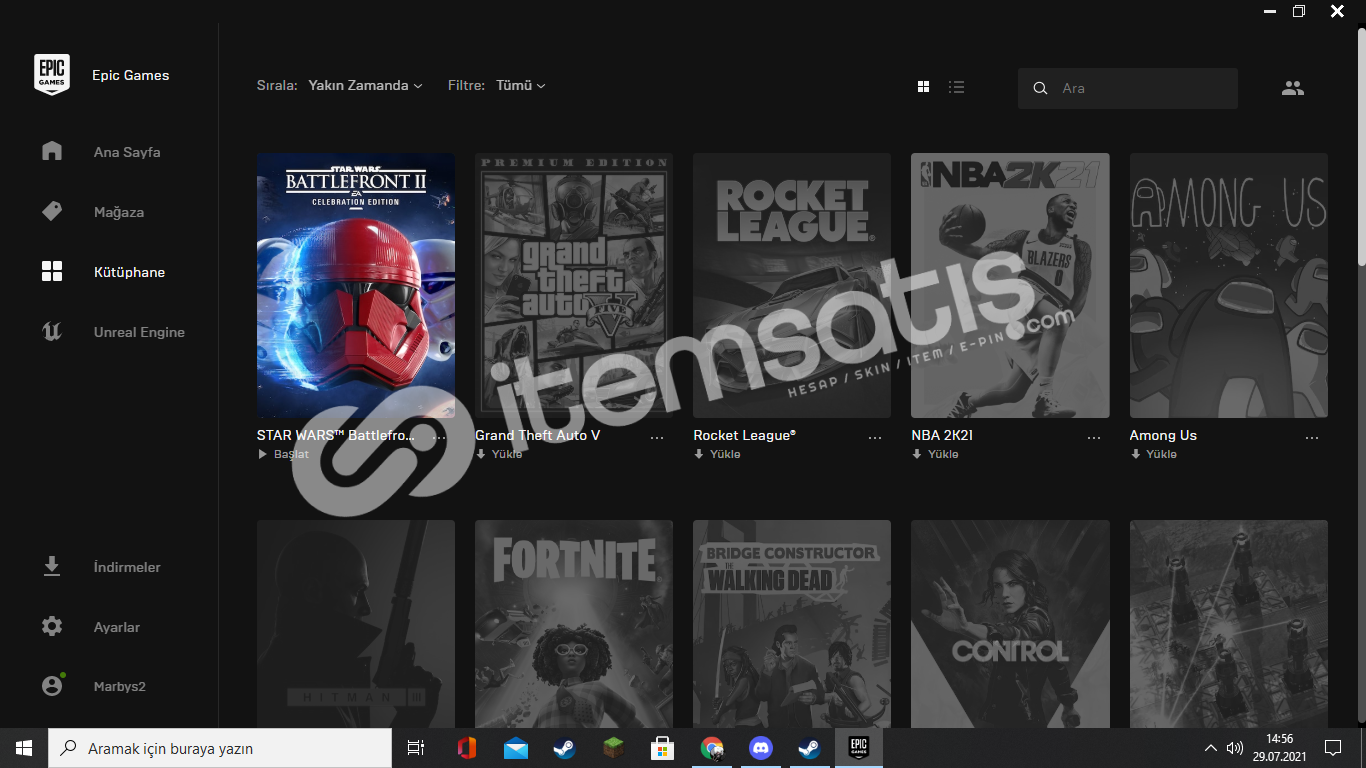Viewport: 1366px width, 768px height.
Task: Open the notification center icon
Action: [1333, 748]
